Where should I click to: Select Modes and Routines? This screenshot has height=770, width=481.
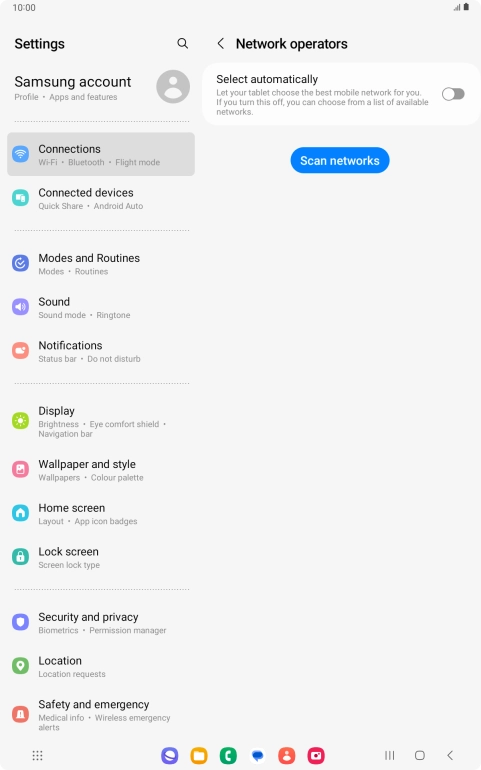coord(101,264)
